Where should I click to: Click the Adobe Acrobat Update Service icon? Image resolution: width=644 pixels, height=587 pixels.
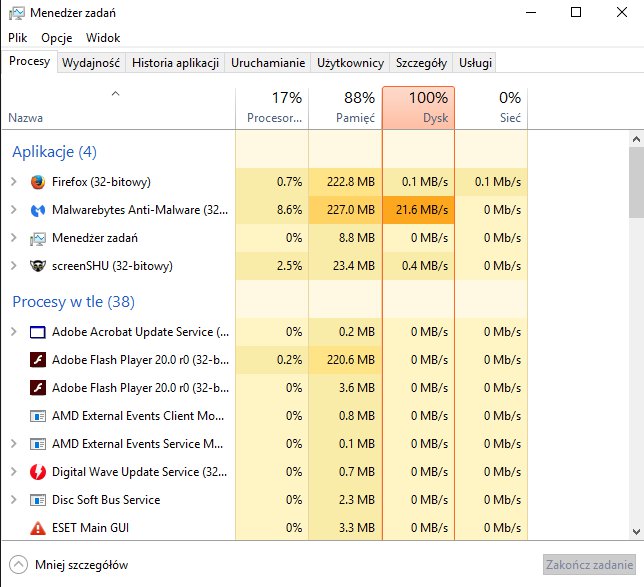click(x=38, y=332)
